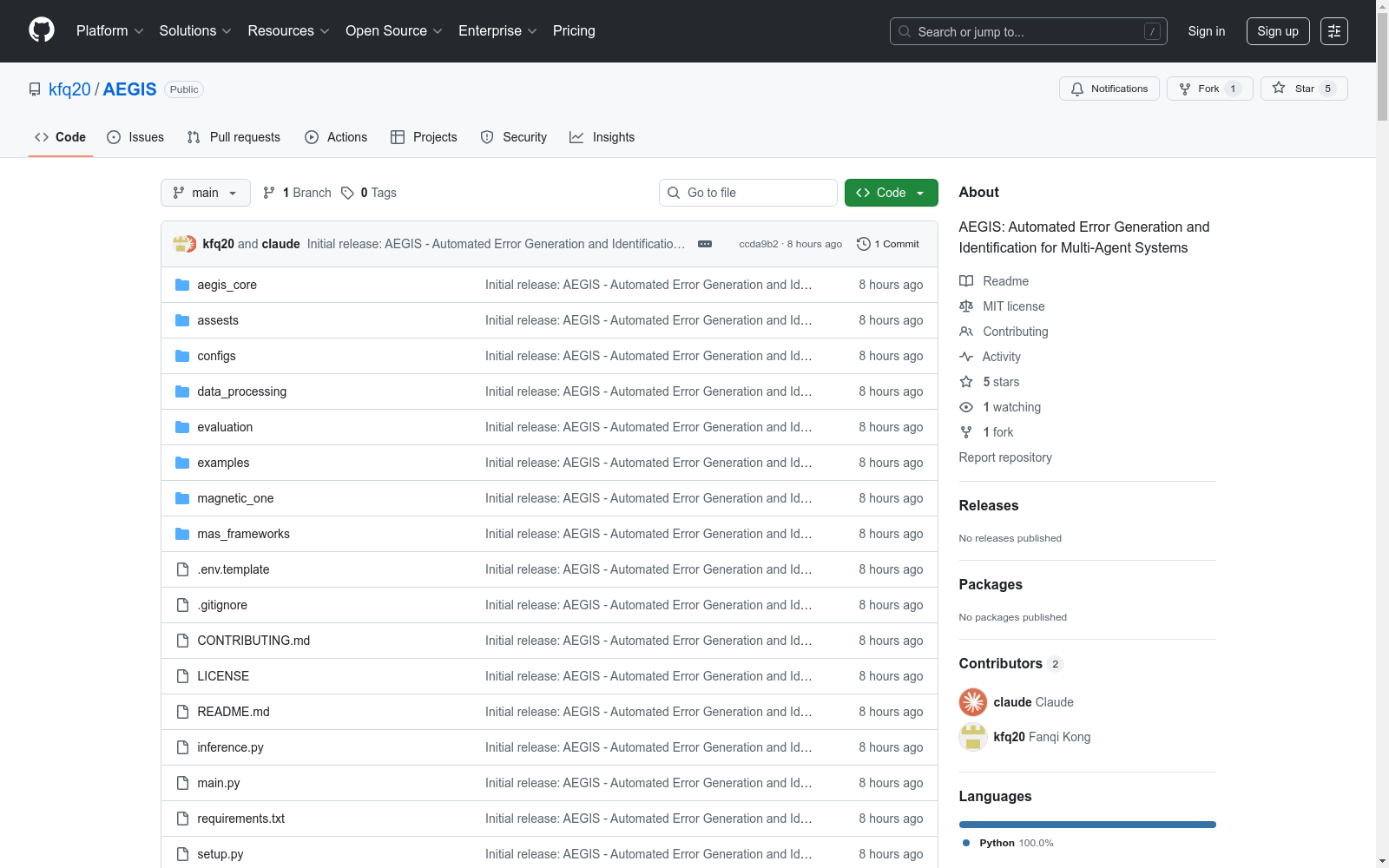Open the LICENSE file
The width and height of the screenshot is (1389, 868).
223,676
